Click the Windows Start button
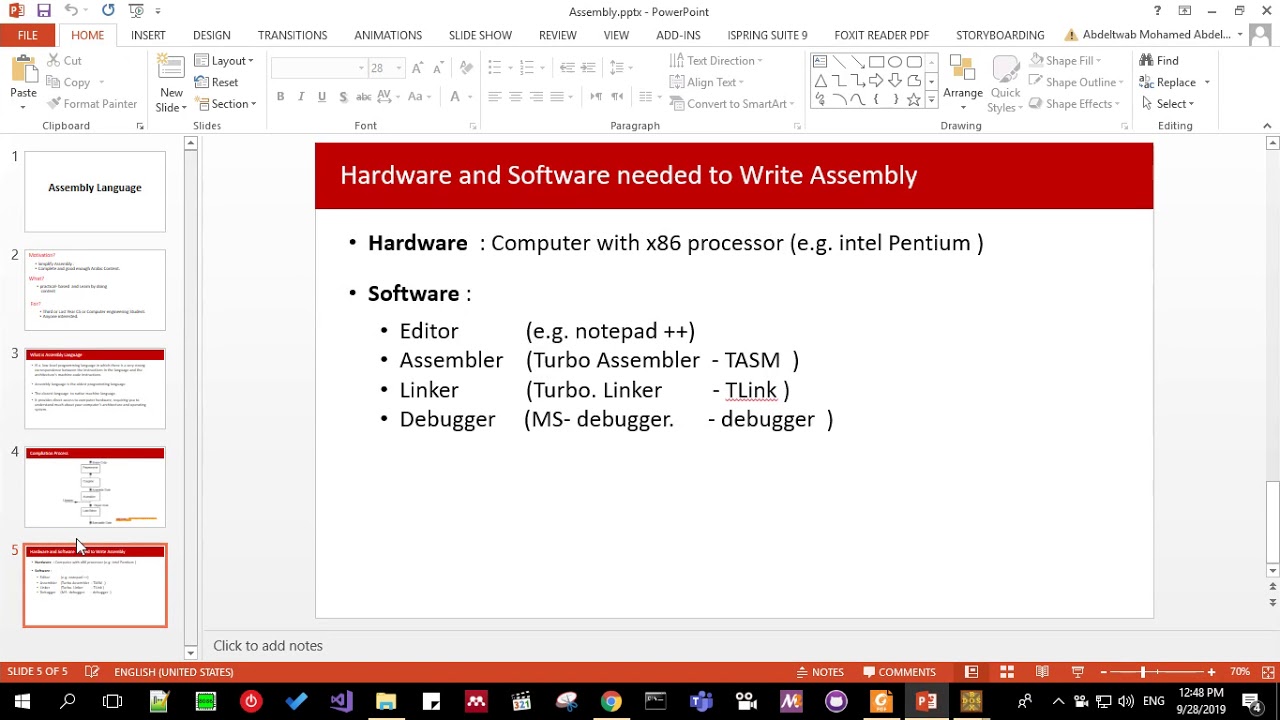This screenshot has width=1280, height=720. tap(22, 701)
